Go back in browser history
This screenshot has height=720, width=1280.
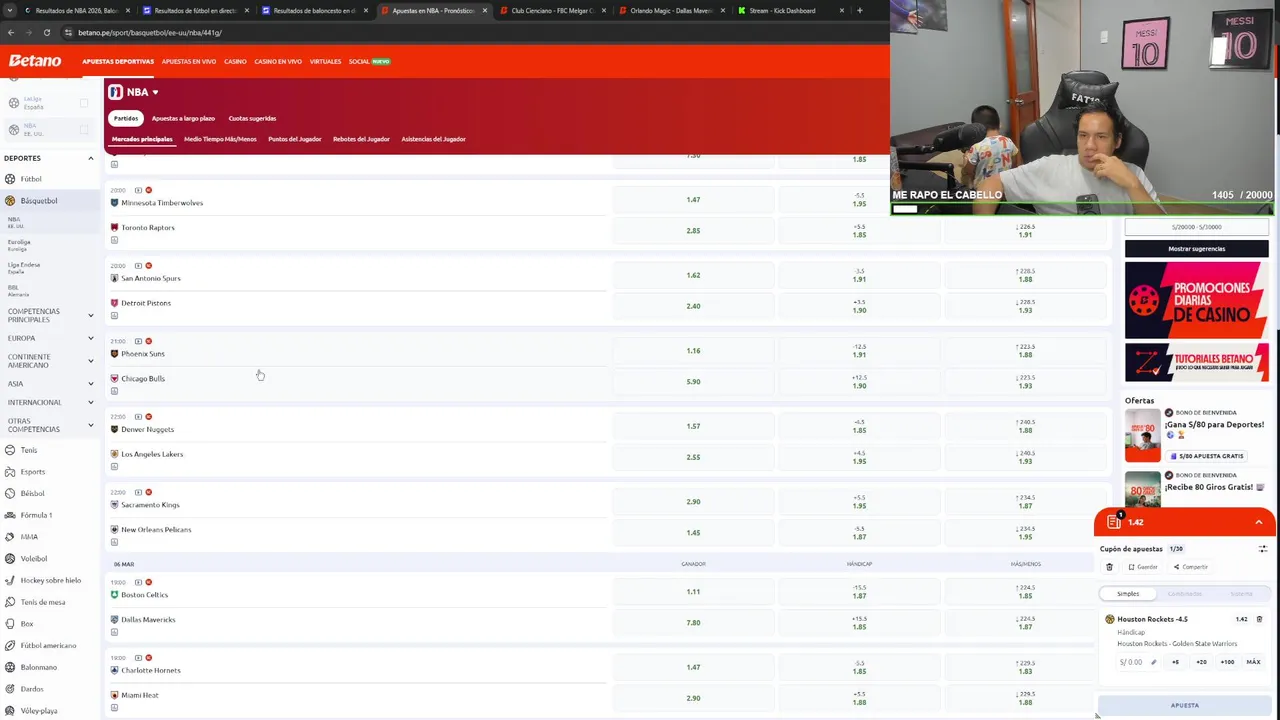click(10, 32)
